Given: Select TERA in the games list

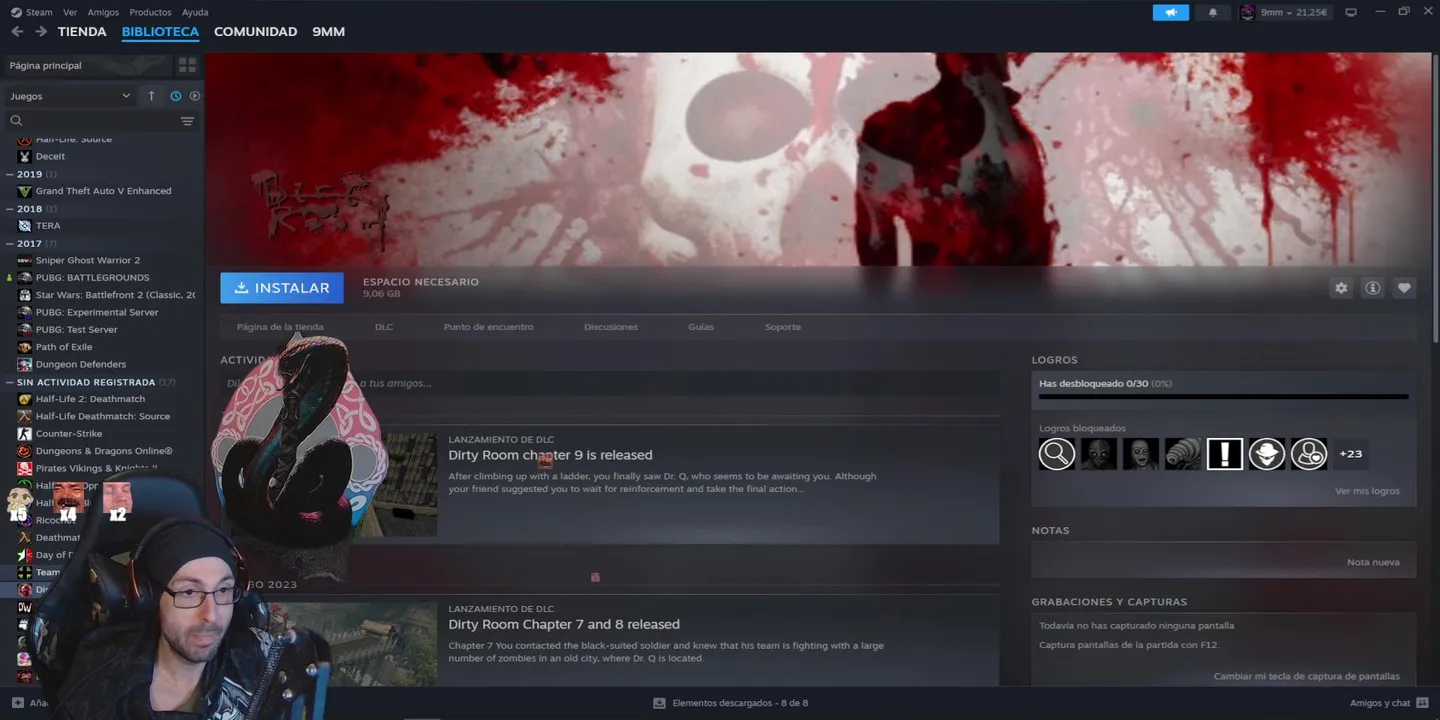Looking at the screenshot, I should click(x=48, y=226).
